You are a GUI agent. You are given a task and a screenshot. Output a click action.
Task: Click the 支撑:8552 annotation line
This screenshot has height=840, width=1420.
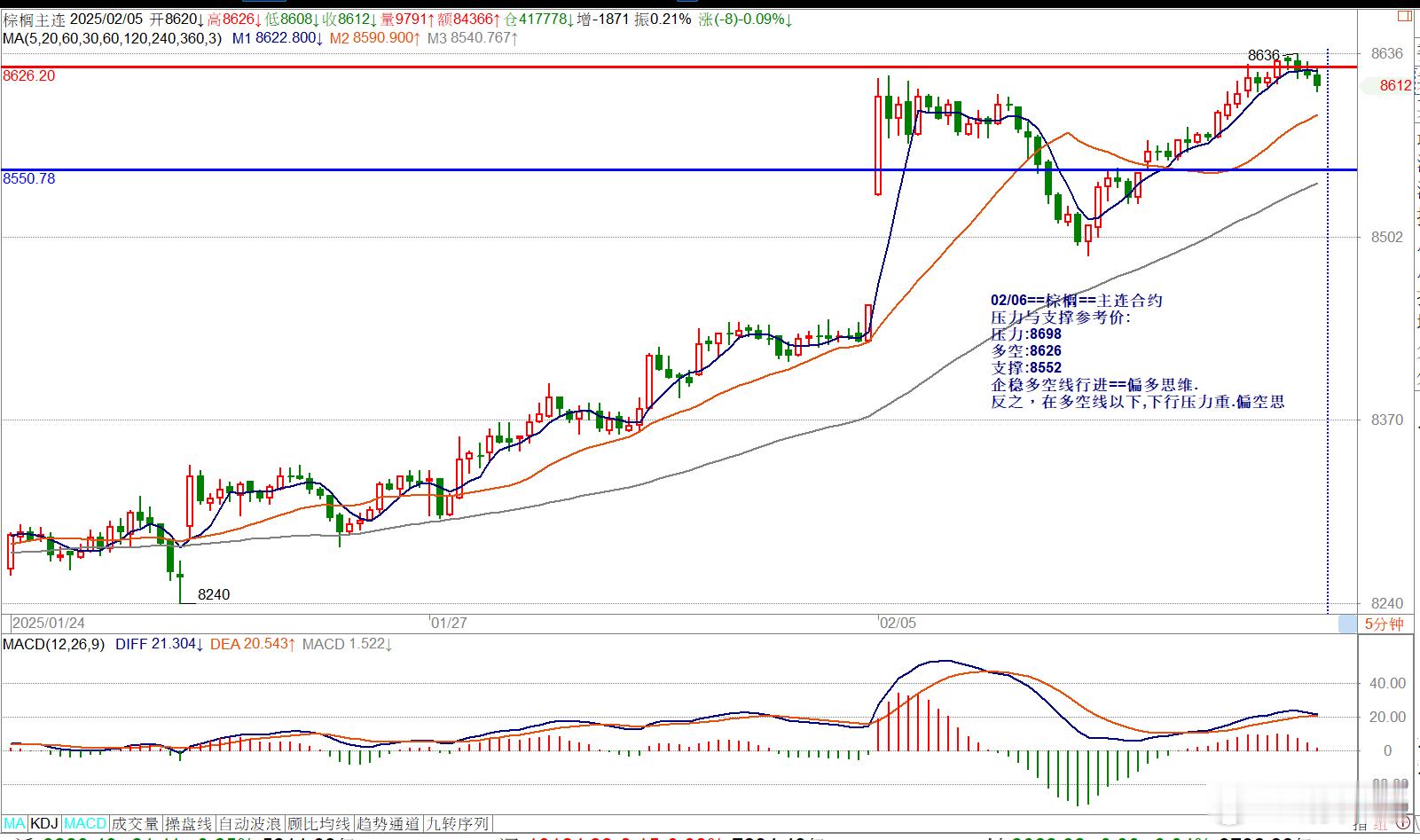coord(1026,368)
